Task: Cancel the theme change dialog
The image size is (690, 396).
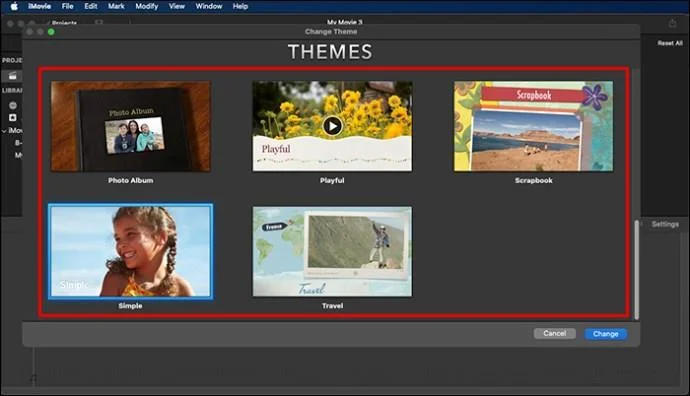Action: coord(554,334)
